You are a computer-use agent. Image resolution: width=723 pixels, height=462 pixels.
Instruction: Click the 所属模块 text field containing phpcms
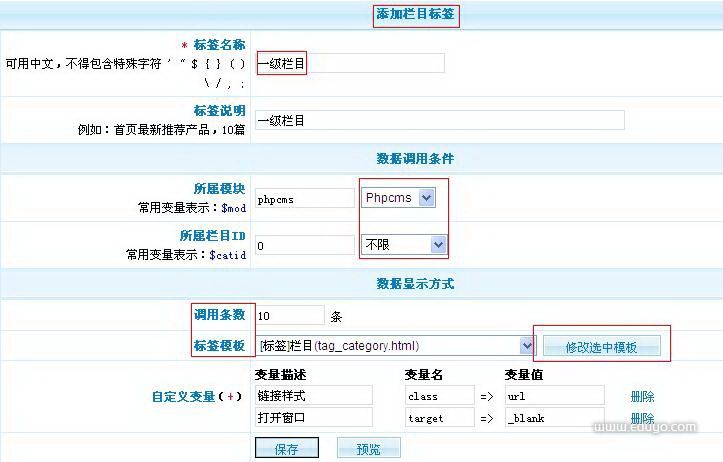point(304,198)
